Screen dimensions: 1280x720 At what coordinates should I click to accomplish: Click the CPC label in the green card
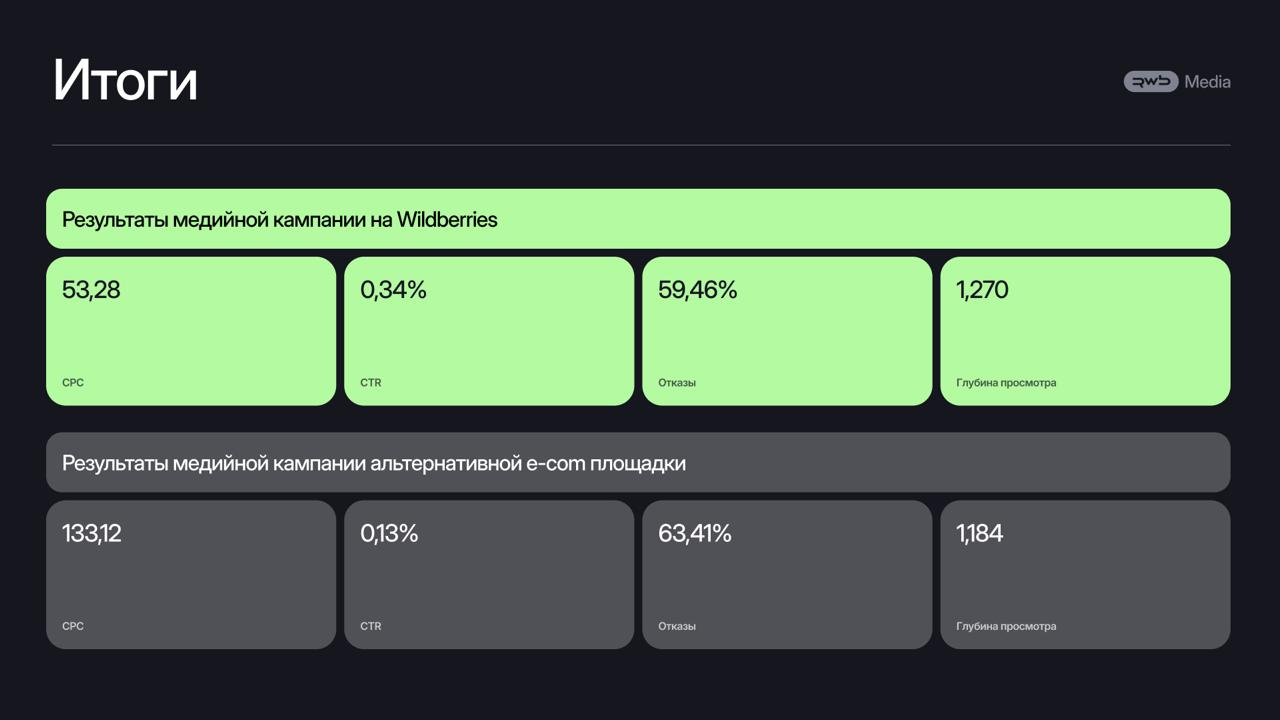[73, 383]
